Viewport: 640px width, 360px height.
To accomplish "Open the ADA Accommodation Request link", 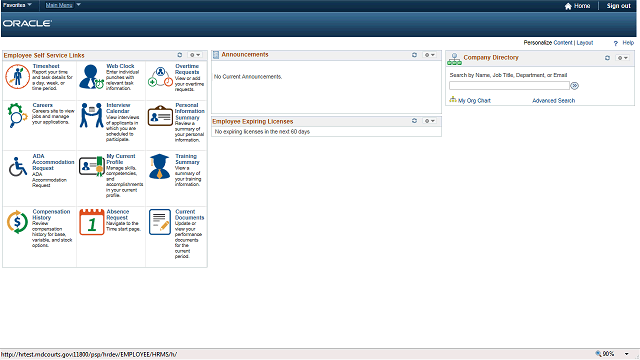I will pos(53,162).
